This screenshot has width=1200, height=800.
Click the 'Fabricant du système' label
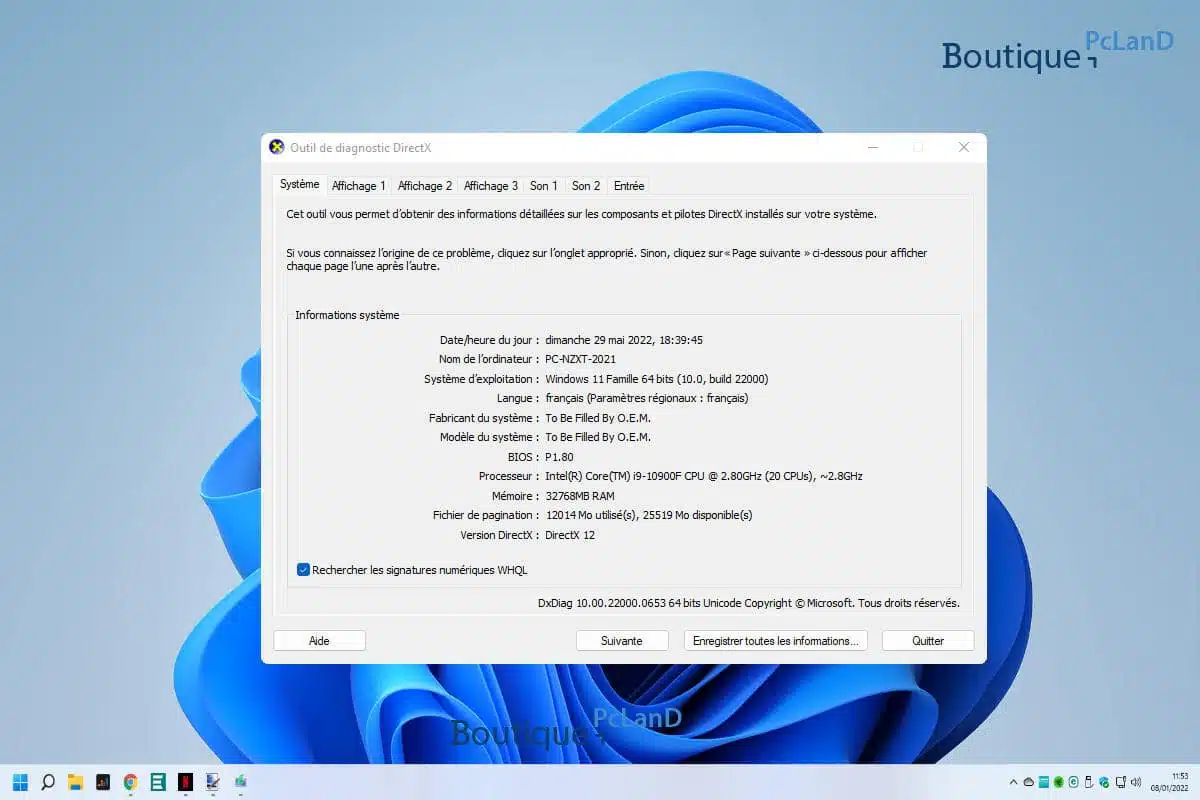pos(484,418)
